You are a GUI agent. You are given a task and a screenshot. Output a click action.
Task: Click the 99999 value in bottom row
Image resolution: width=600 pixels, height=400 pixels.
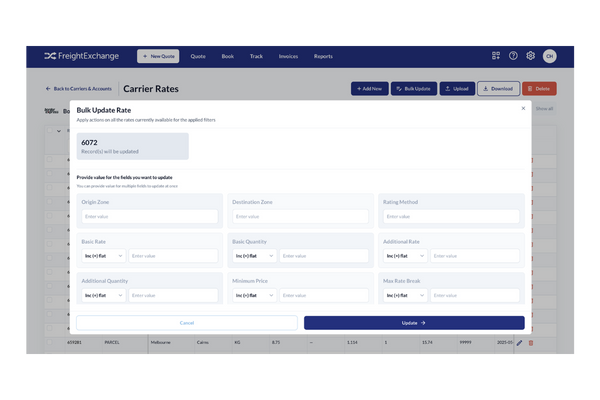465,342
